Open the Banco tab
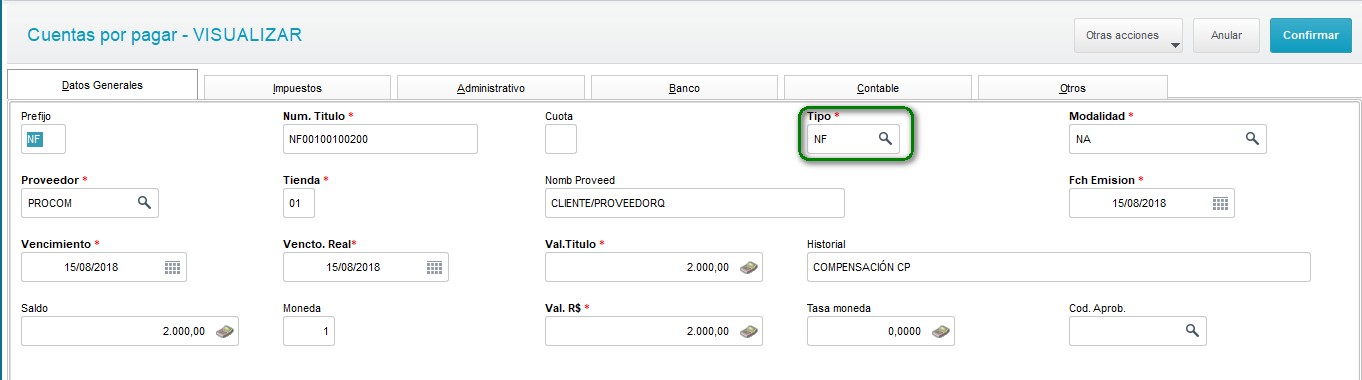The image size is (1362, 380). 684,88
